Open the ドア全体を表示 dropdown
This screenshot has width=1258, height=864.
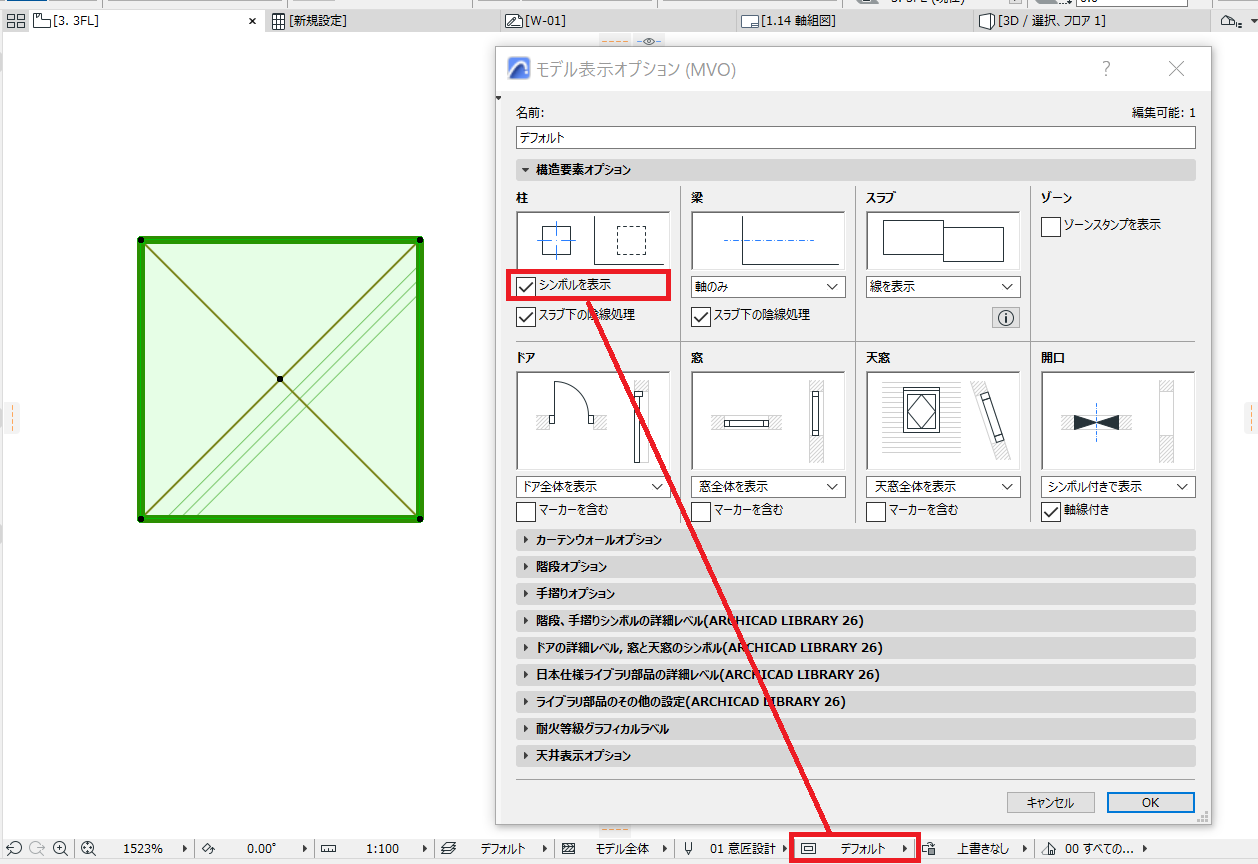pyautogui.click(x=593, y=487)
